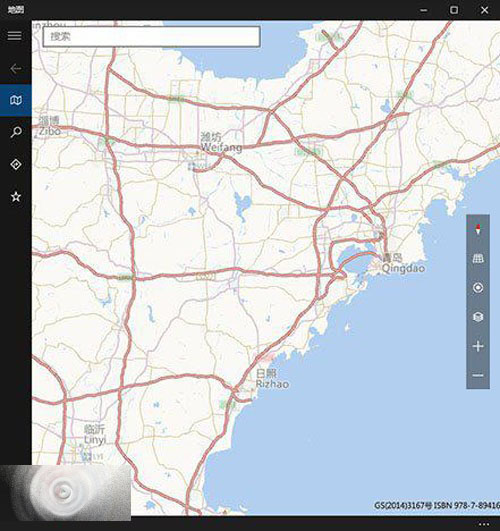500x531 pixels.
Task: Click the Linyi city label
Action: click(x=95, y=434)
